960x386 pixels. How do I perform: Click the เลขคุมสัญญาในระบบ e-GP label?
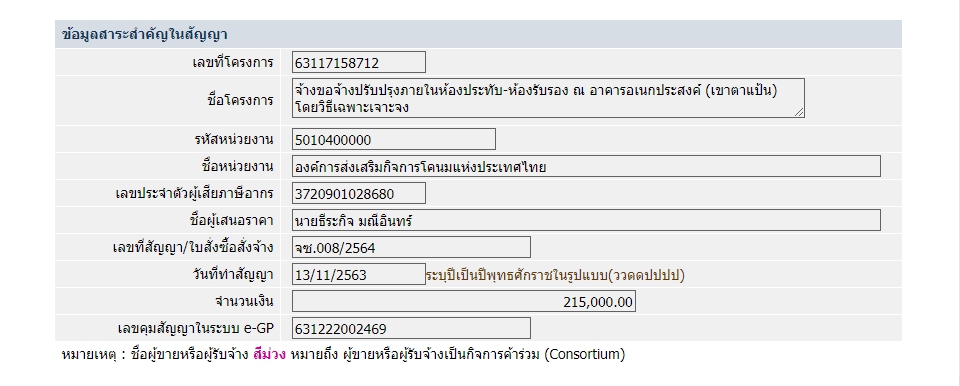(195, 328)
